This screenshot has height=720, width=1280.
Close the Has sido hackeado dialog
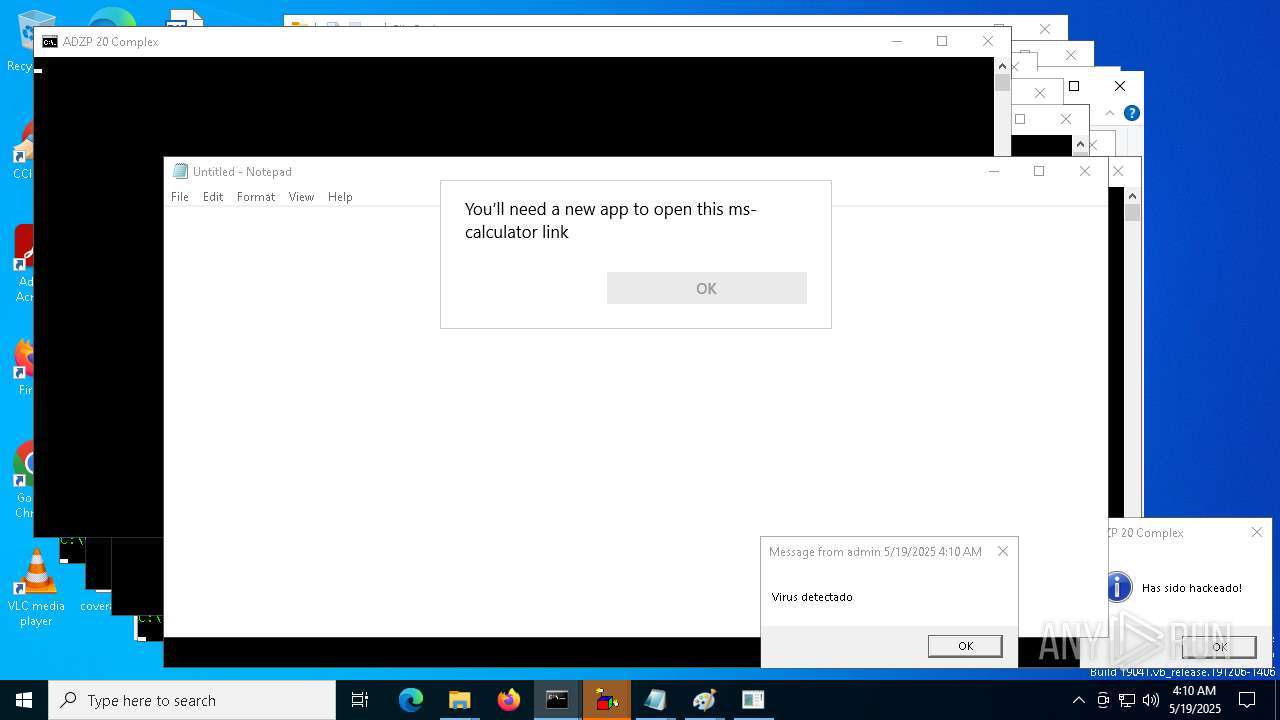click(x=1257, y=532)
